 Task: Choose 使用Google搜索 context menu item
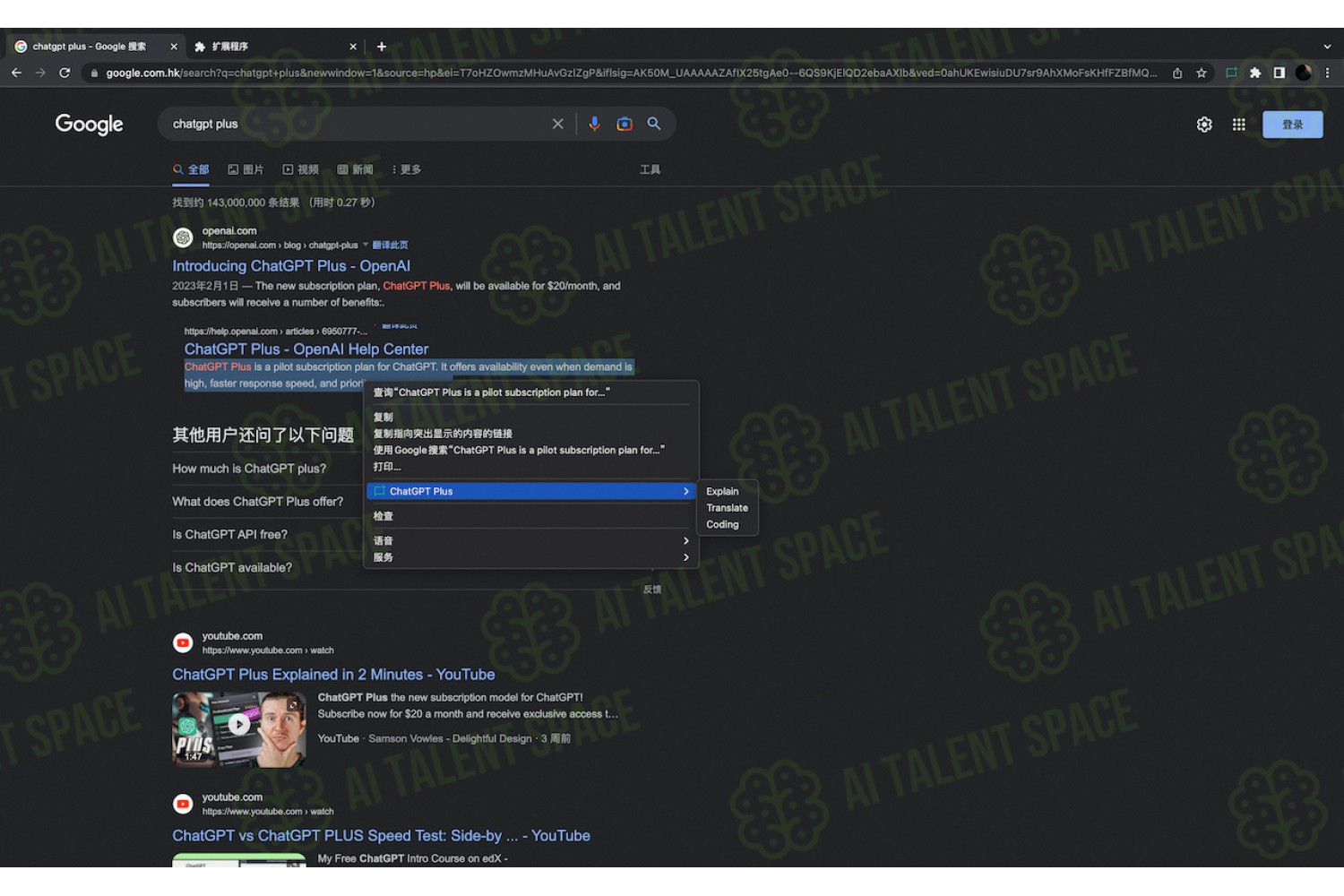pyautogui.click(x=530, y=450)
